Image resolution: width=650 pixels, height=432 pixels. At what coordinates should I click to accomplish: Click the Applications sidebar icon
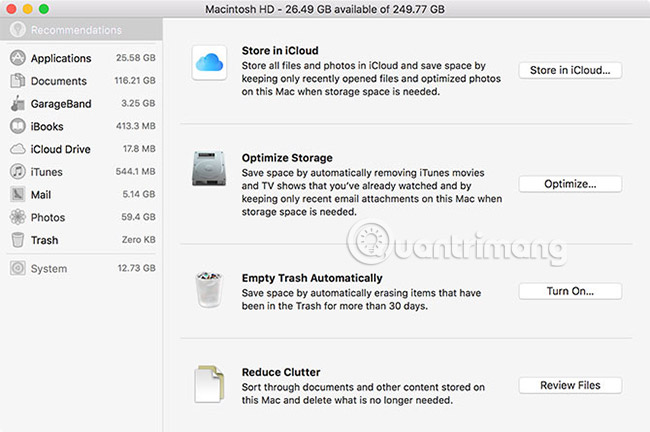[18, 58]
